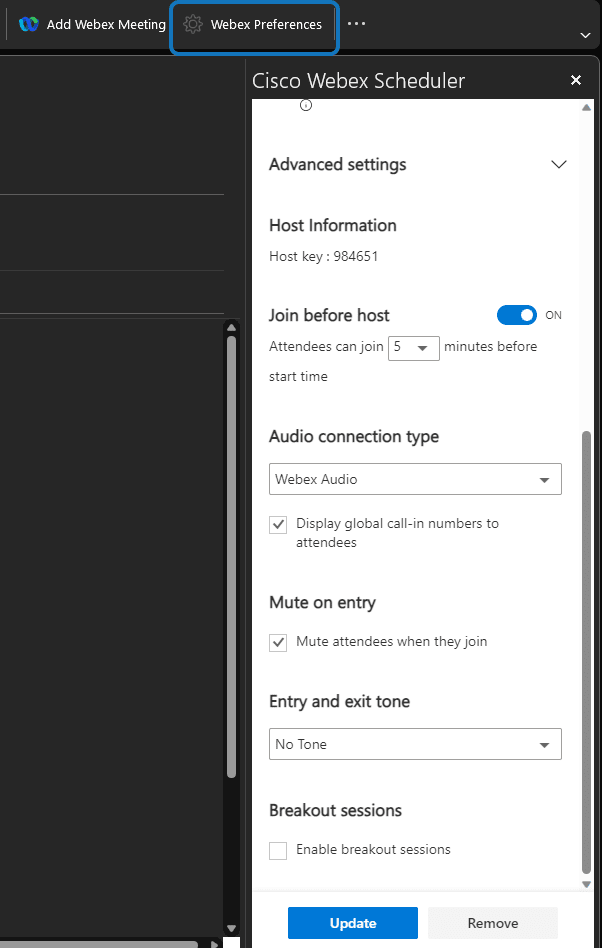Click the scroll down arrow in scheduler panel

coord(586,884)
